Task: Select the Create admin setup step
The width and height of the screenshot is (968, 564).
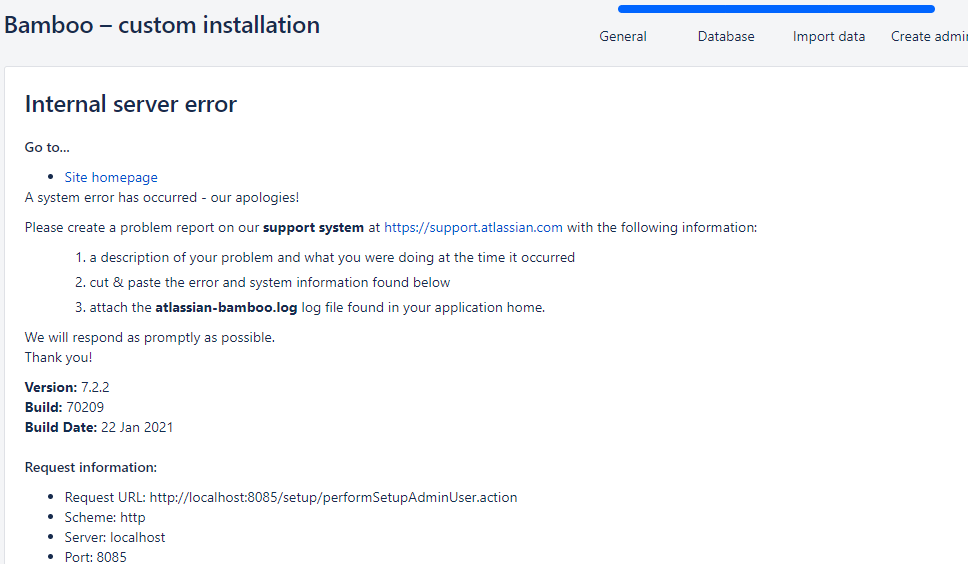Action: click(929, 36)
